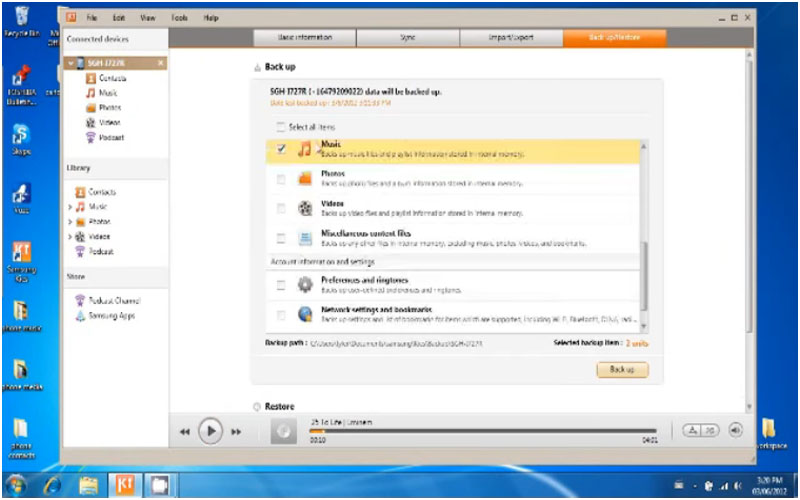Disconnect device using X beside SGH-I727R
The image size is (800, 500).
160,63
